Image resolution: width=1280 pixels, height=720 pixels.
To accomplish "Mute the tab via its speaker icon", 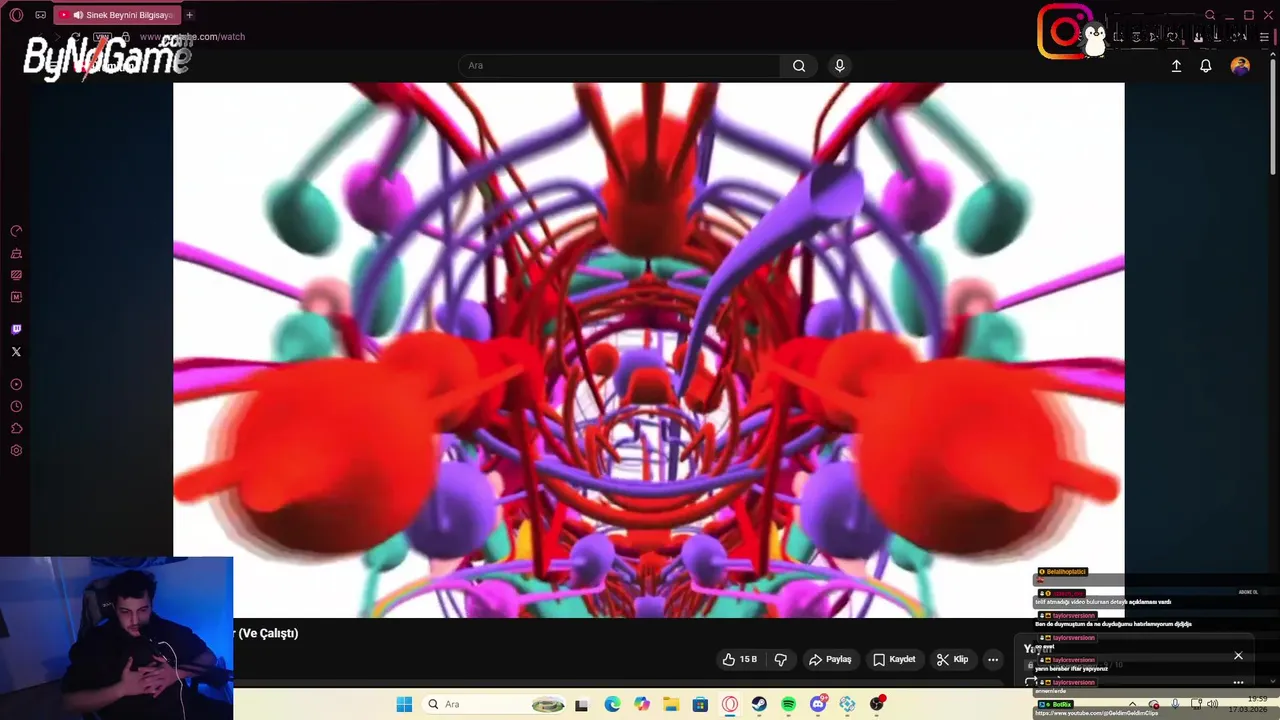I will tap(78, 15).
